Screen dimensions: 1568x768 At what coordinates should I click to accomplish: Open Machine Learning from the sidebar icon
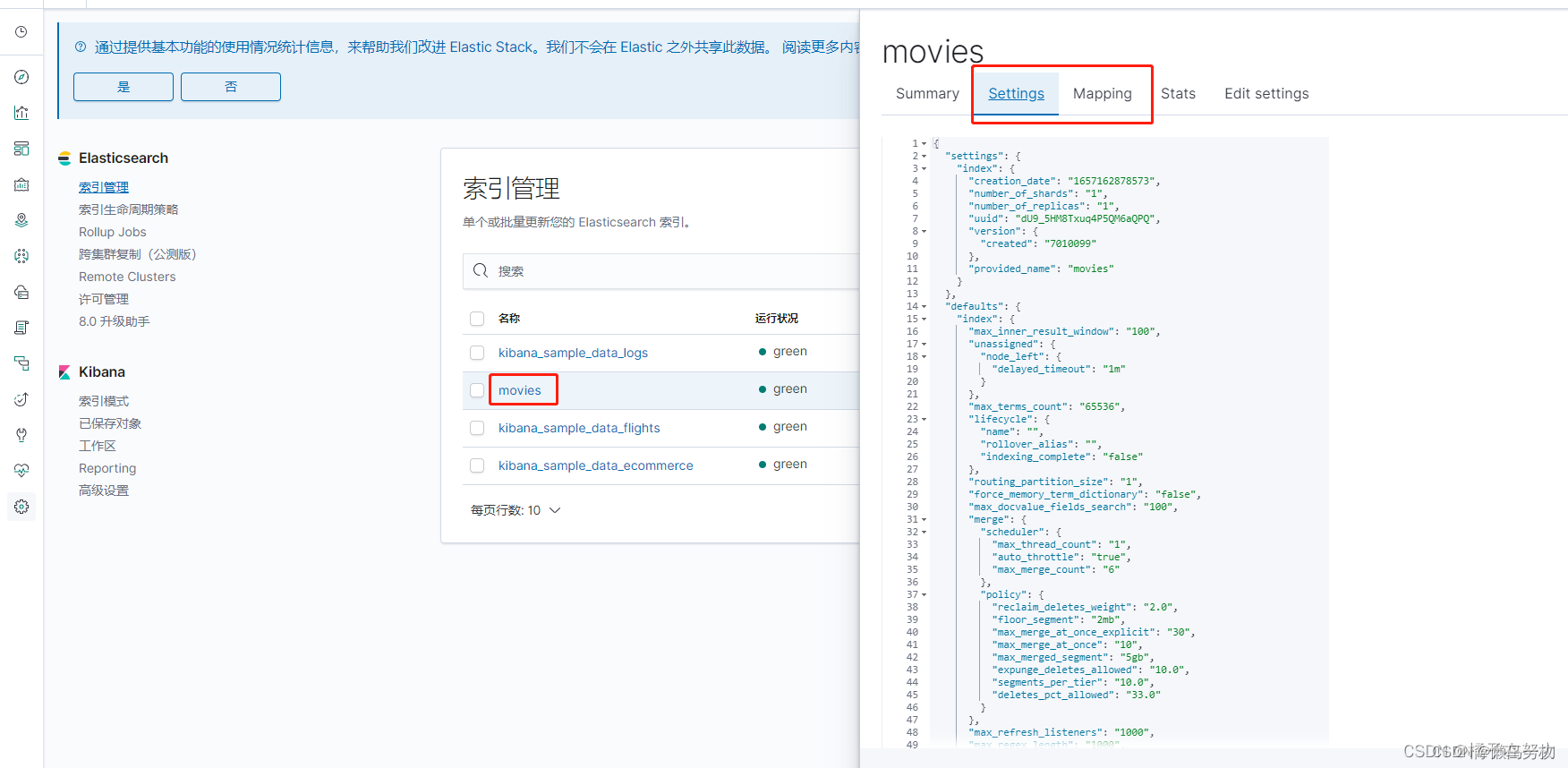coord(21,256)
